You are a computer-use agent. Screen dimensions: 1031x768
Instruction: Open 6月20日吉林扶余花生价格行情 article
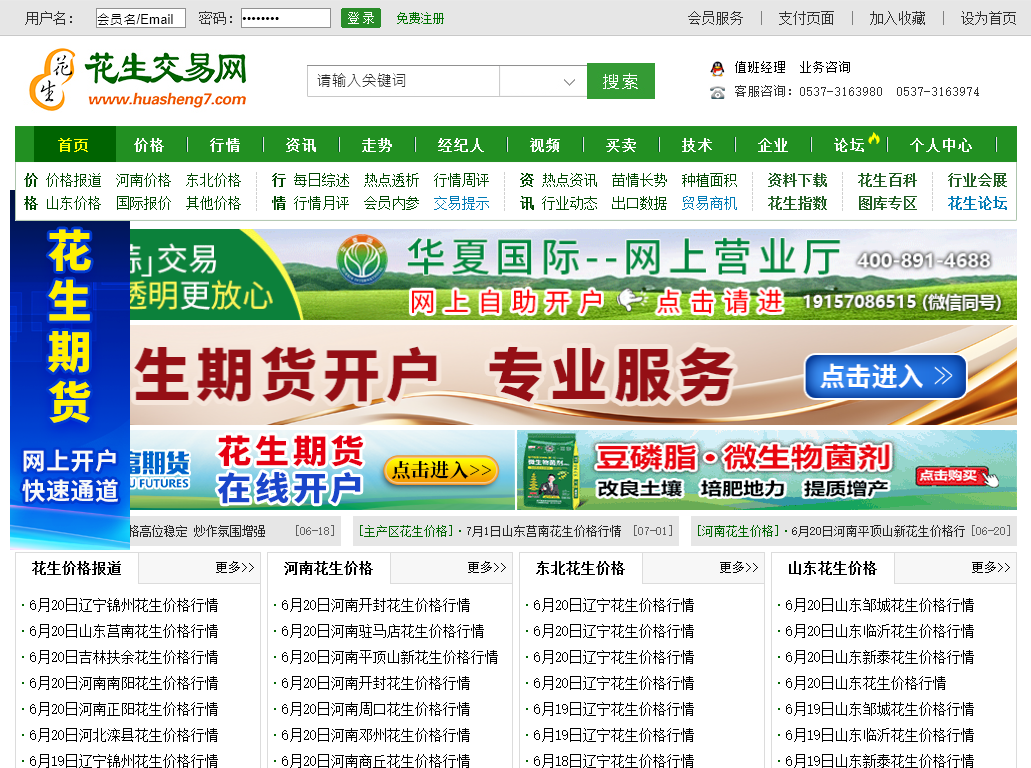pos(124,657)
